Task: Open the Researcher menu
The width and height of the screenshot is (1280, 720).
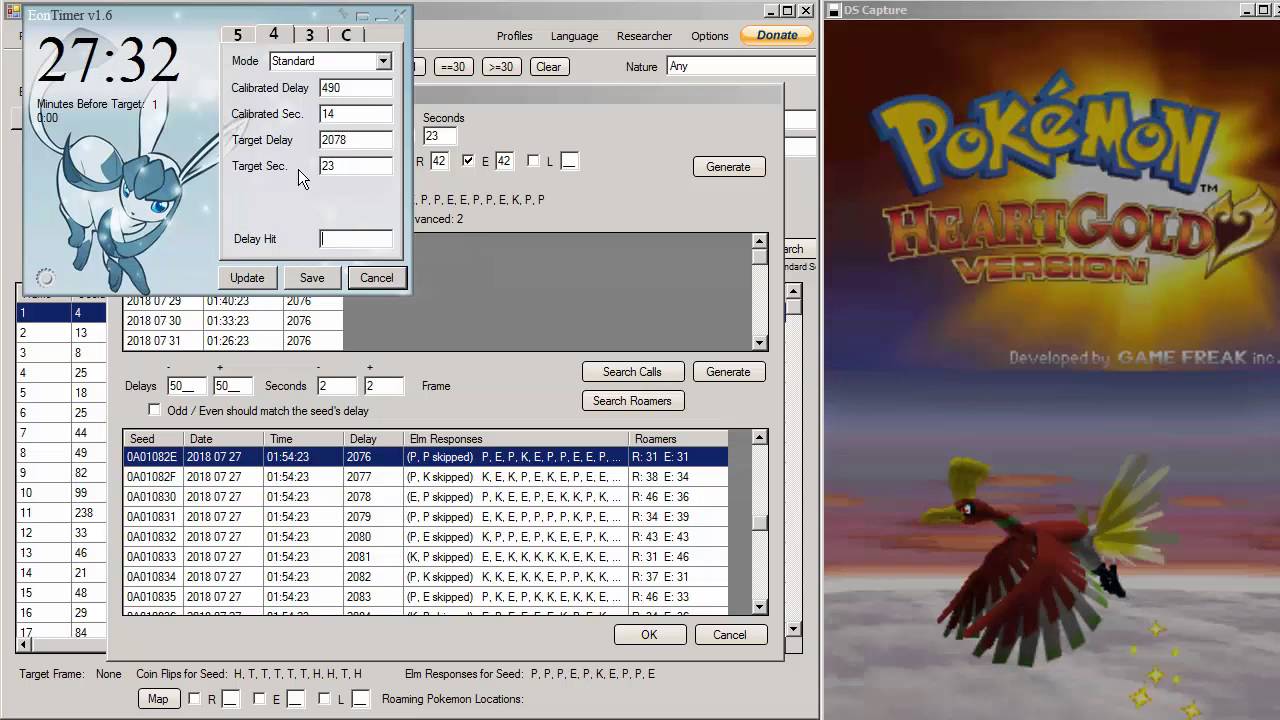Action: click(x=644, y=36)
